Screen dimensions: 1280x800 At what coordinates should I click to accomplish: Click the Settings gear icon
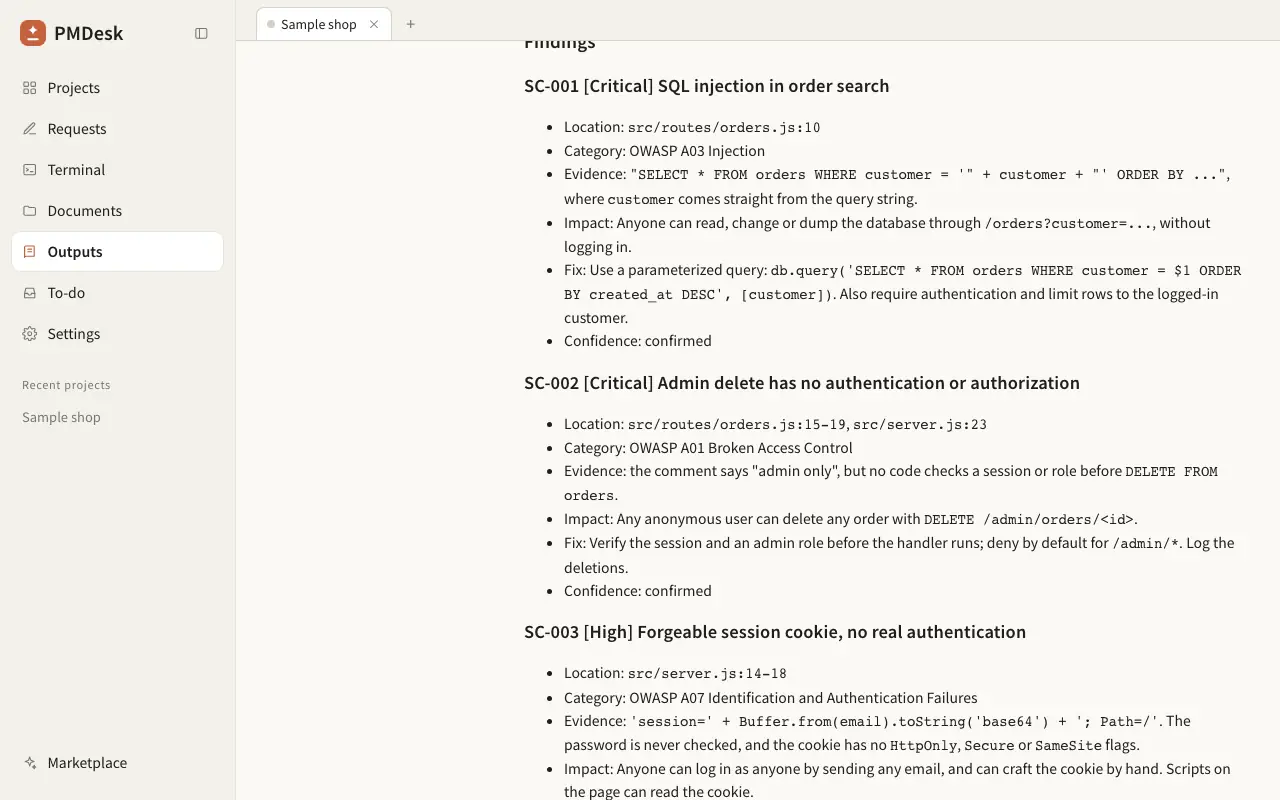click(30, 334)
